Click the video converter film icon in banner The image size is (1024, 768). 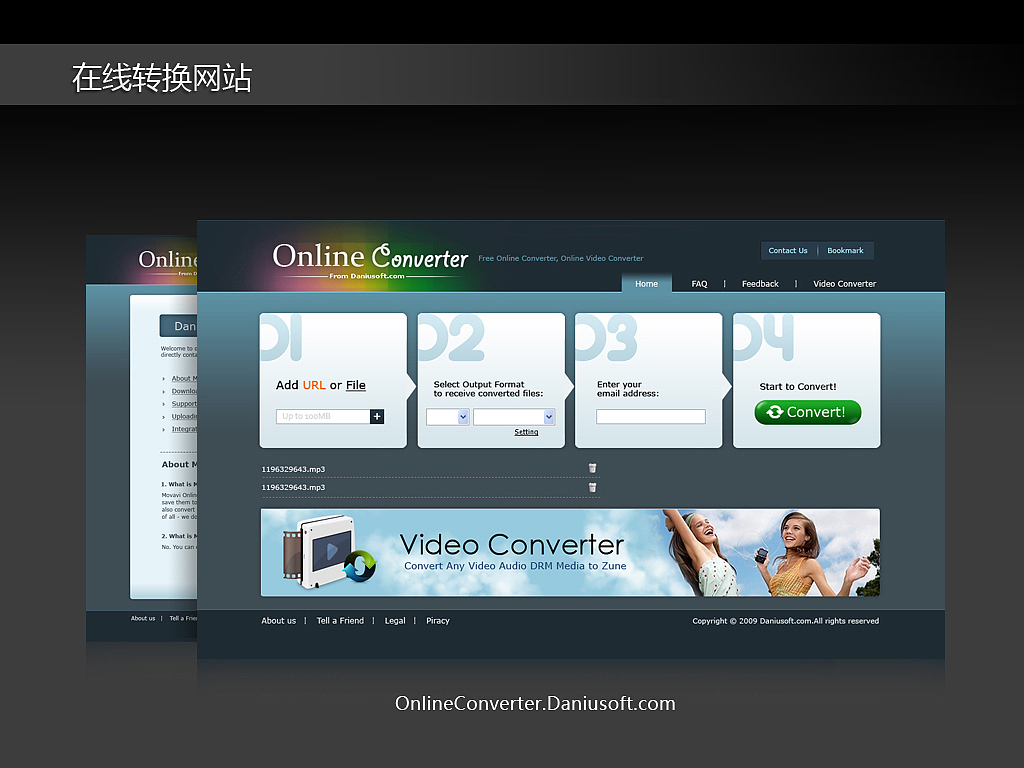(329, 551)
